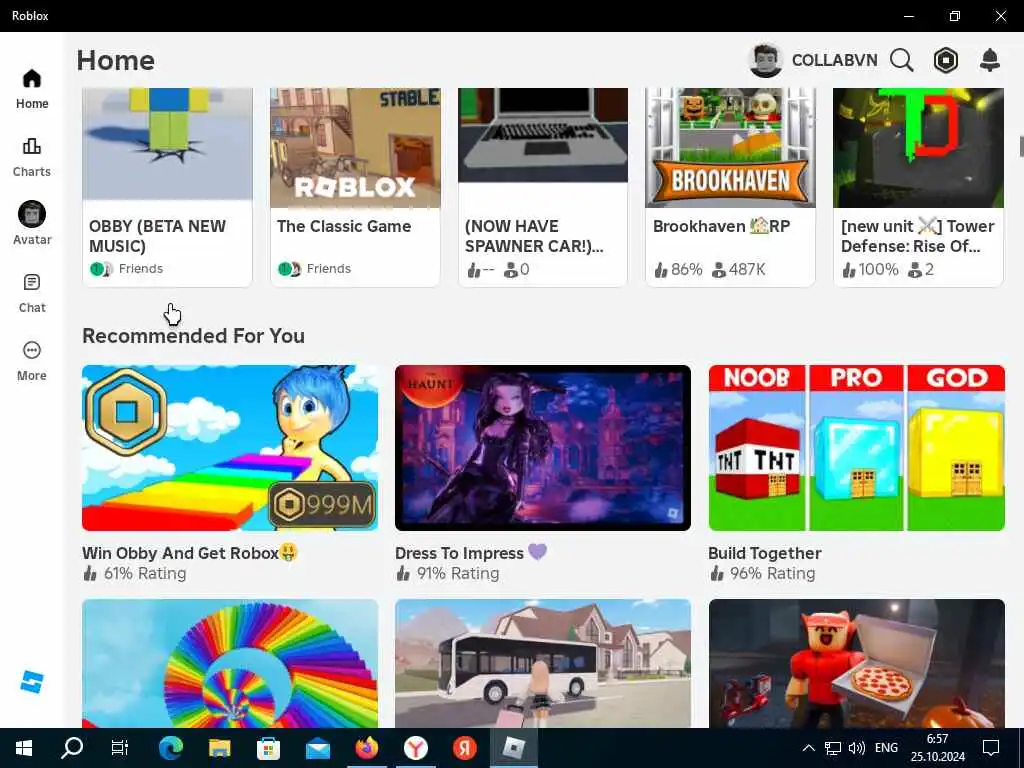1024x768 pixels.
Task: Open the Mail app from taskbar
Action: tap(317, 748)
